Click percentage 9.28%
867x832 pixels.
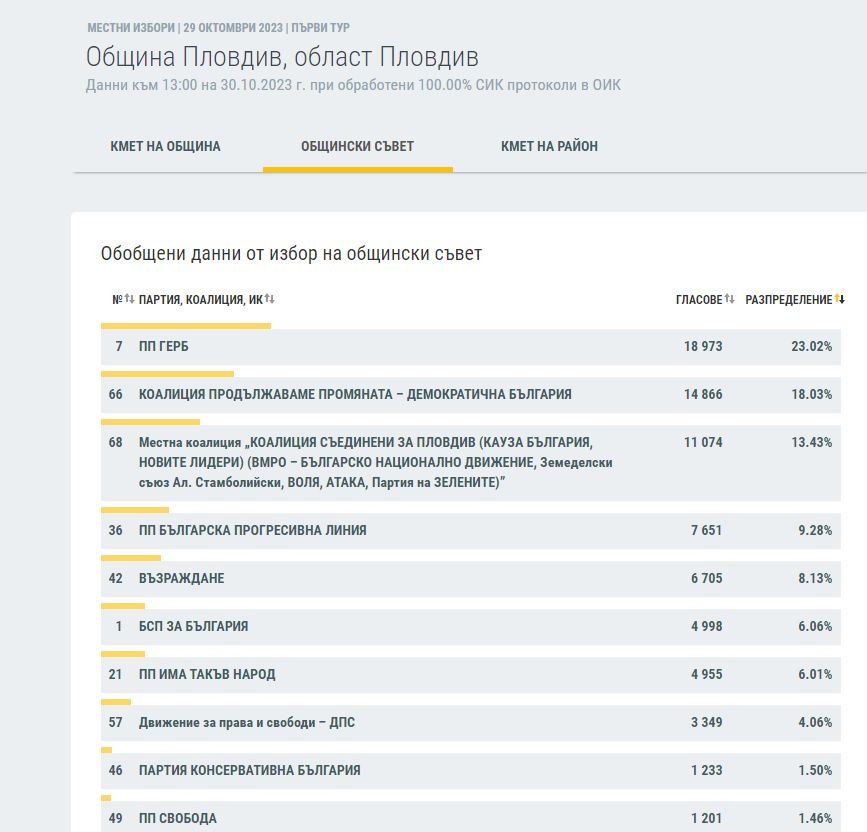click(815, 531)
